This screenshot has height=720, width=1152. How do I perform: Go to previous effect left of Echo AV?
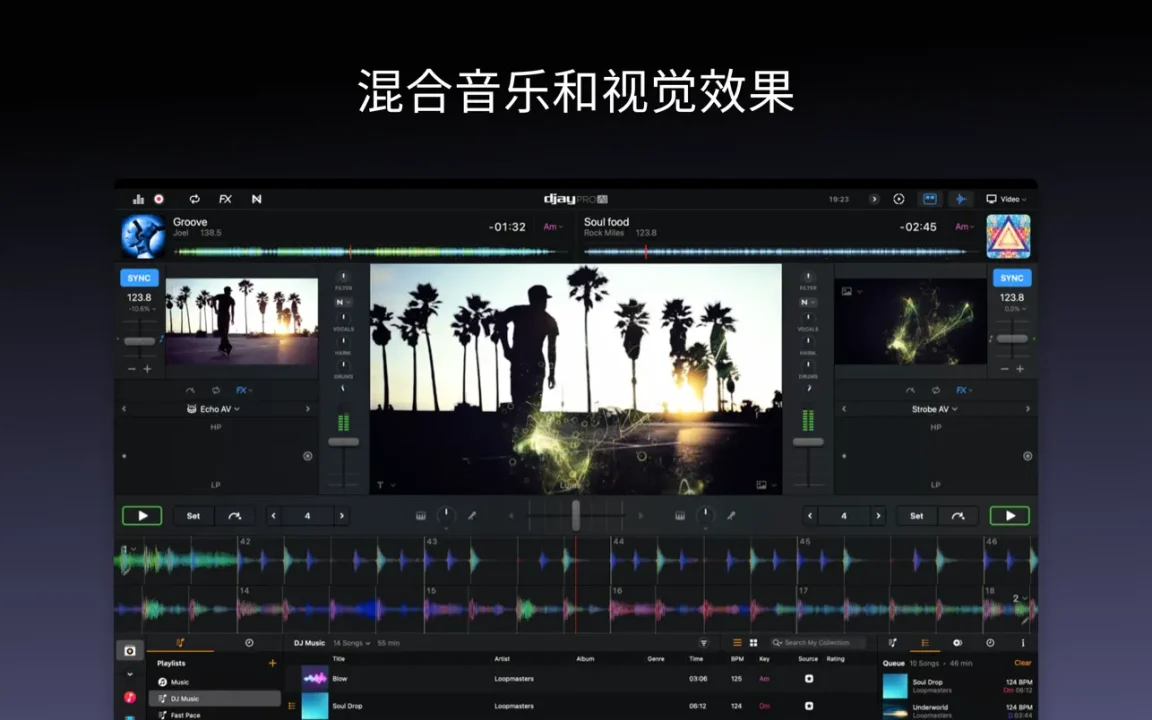(x=123, y=409)
